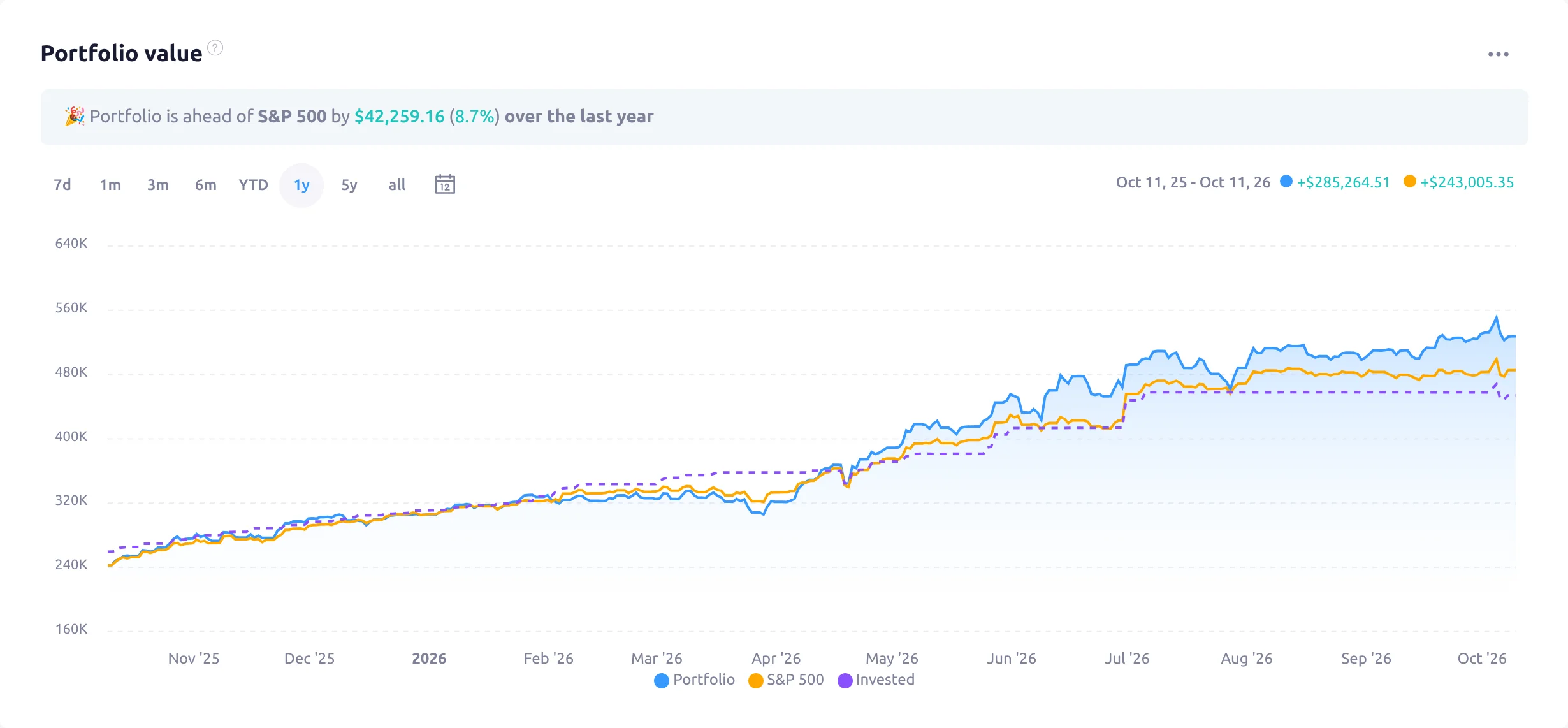Click the Nov '25 x-axis label
The width and height of the screenshot is (1568, 728).
[x=194, y=659]
